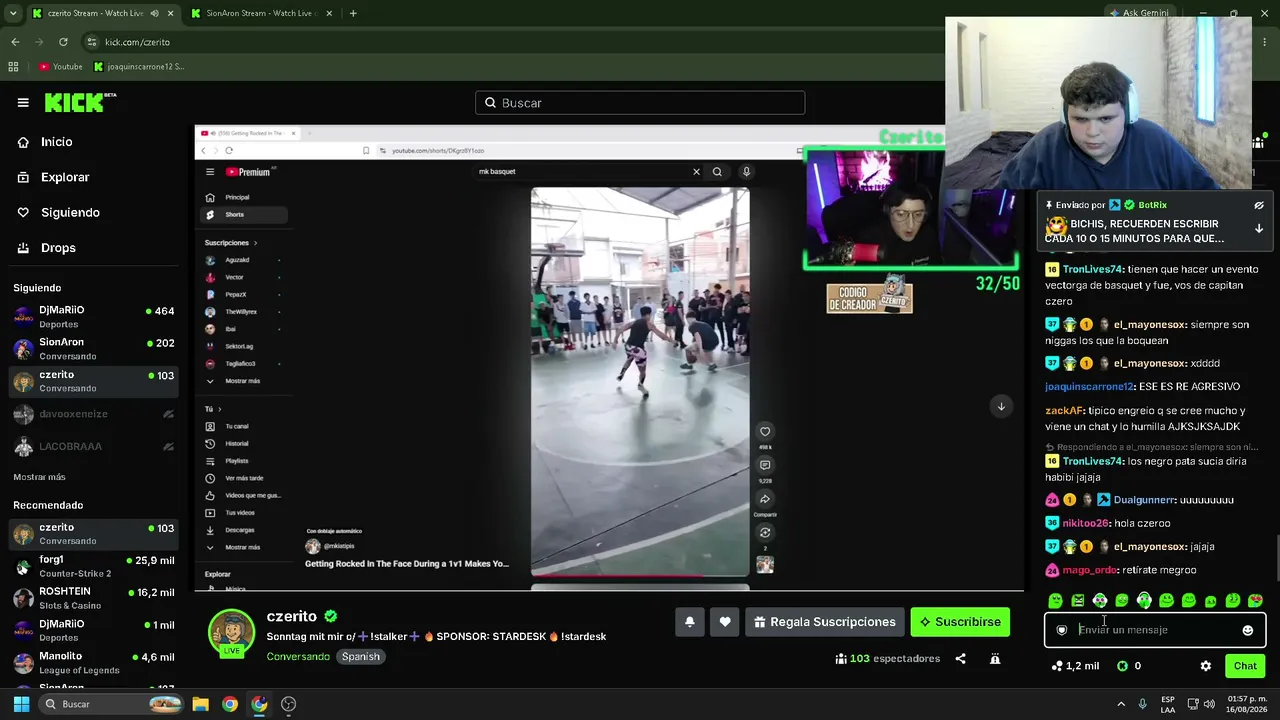Click mago_ordo username in chat
This screenshot has height=720, width=1280.
(x=1089, y=570)
